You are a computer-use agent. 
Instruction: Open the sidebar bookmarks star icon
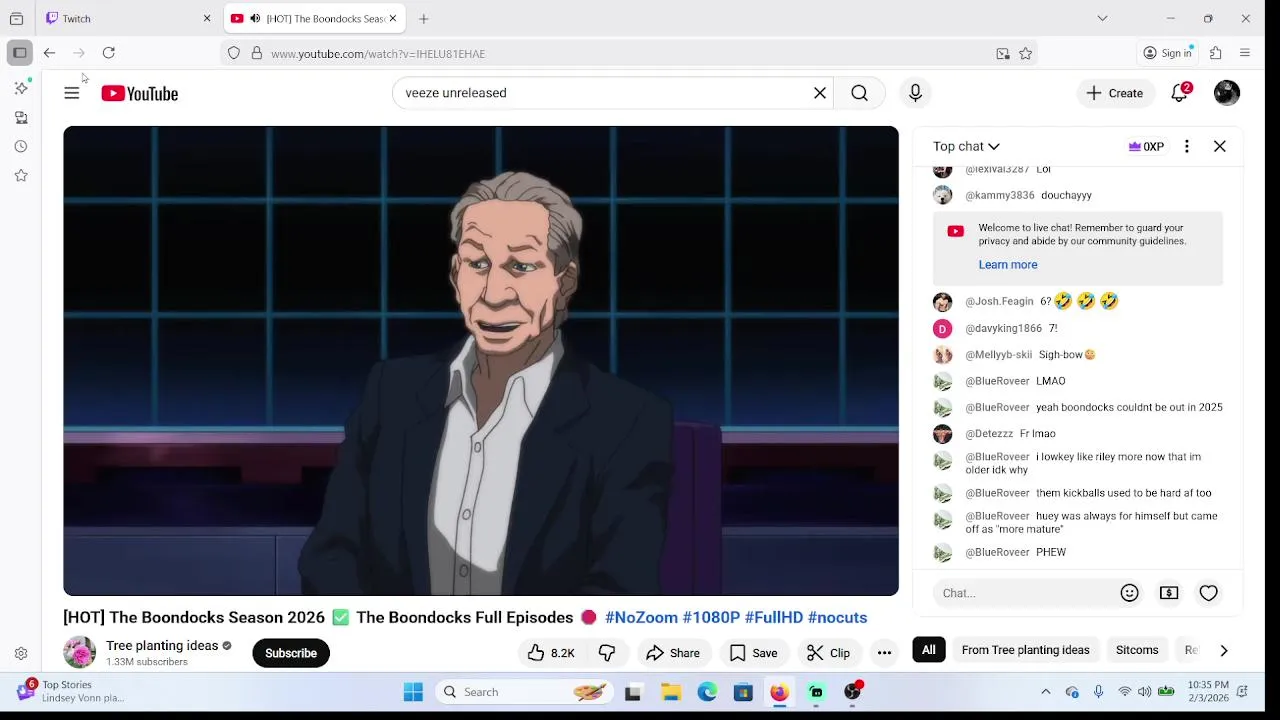pos(21,175)
